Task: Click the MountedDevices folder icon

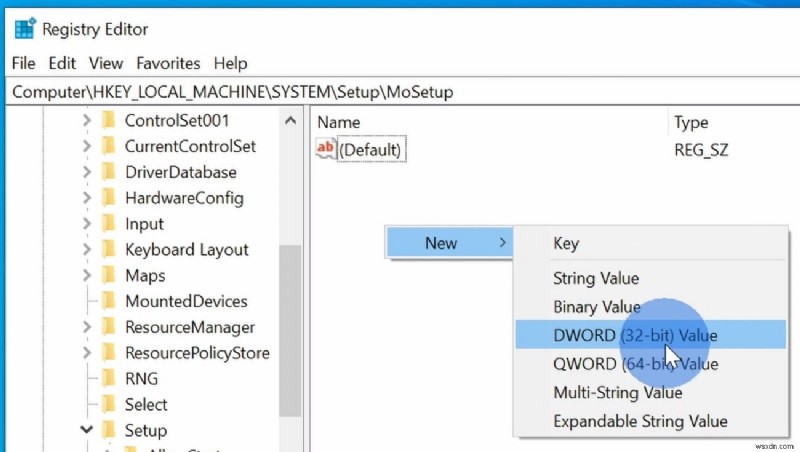Action: 108,301
